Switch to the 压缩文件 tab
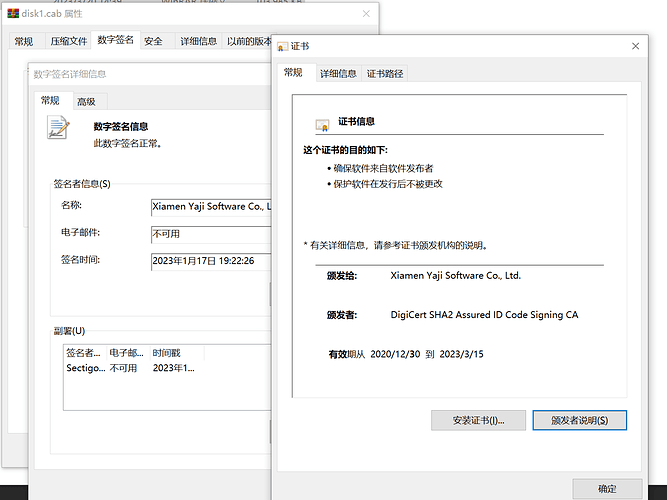This screenshot has height=500, width=667. tap(68, 41)
